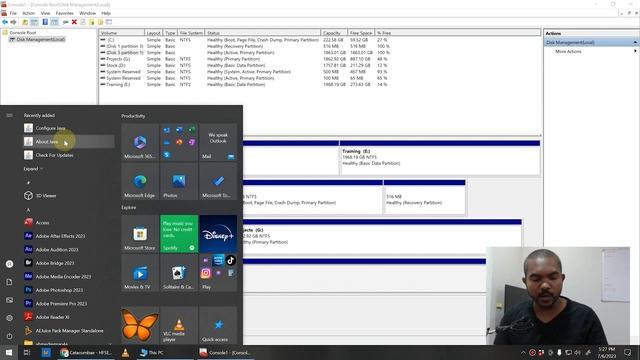Open 3D Viewer app
This screenshot has height=360, width=640.
69,196
